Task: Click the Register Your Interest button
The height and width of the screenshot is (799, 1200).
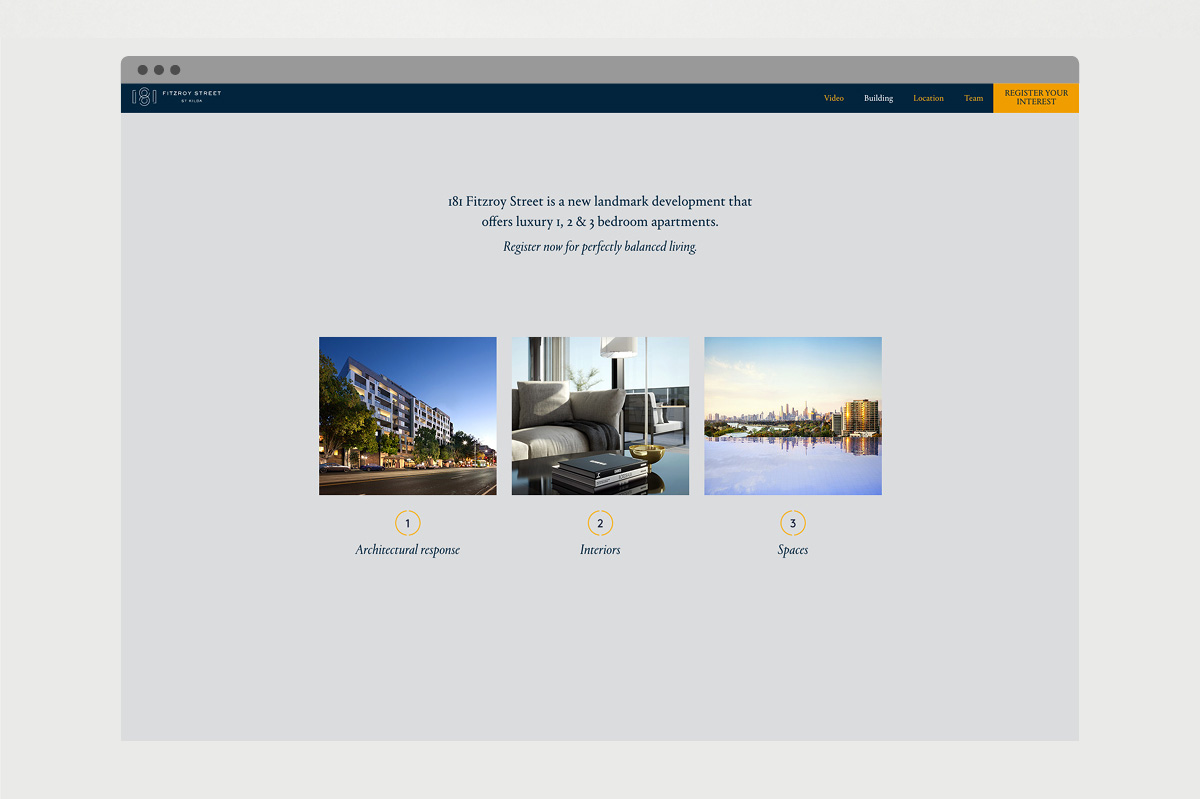Action: click(1035, 97)
